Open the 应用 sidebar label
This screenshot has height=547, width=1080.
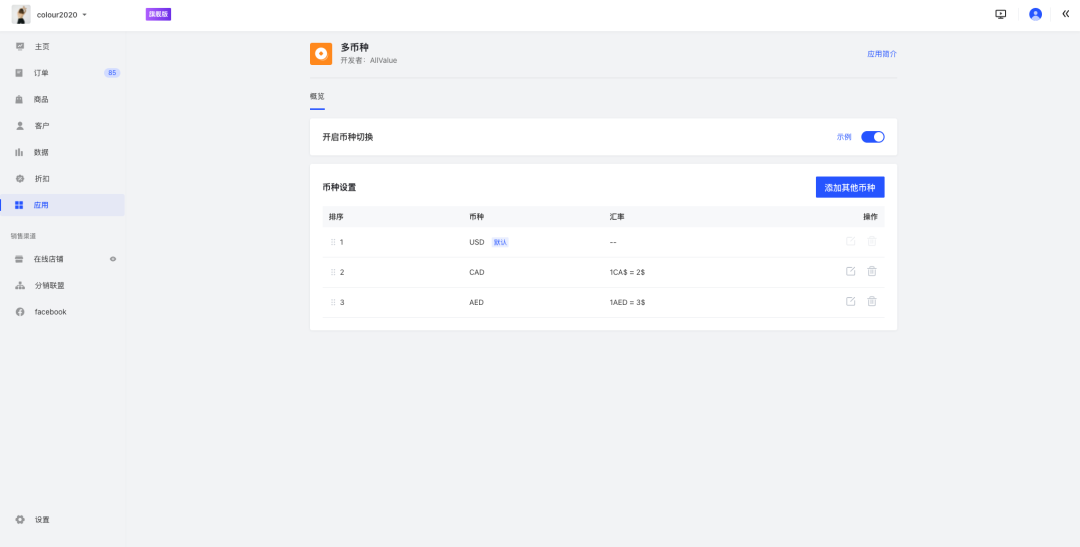(x=41, y=205)
